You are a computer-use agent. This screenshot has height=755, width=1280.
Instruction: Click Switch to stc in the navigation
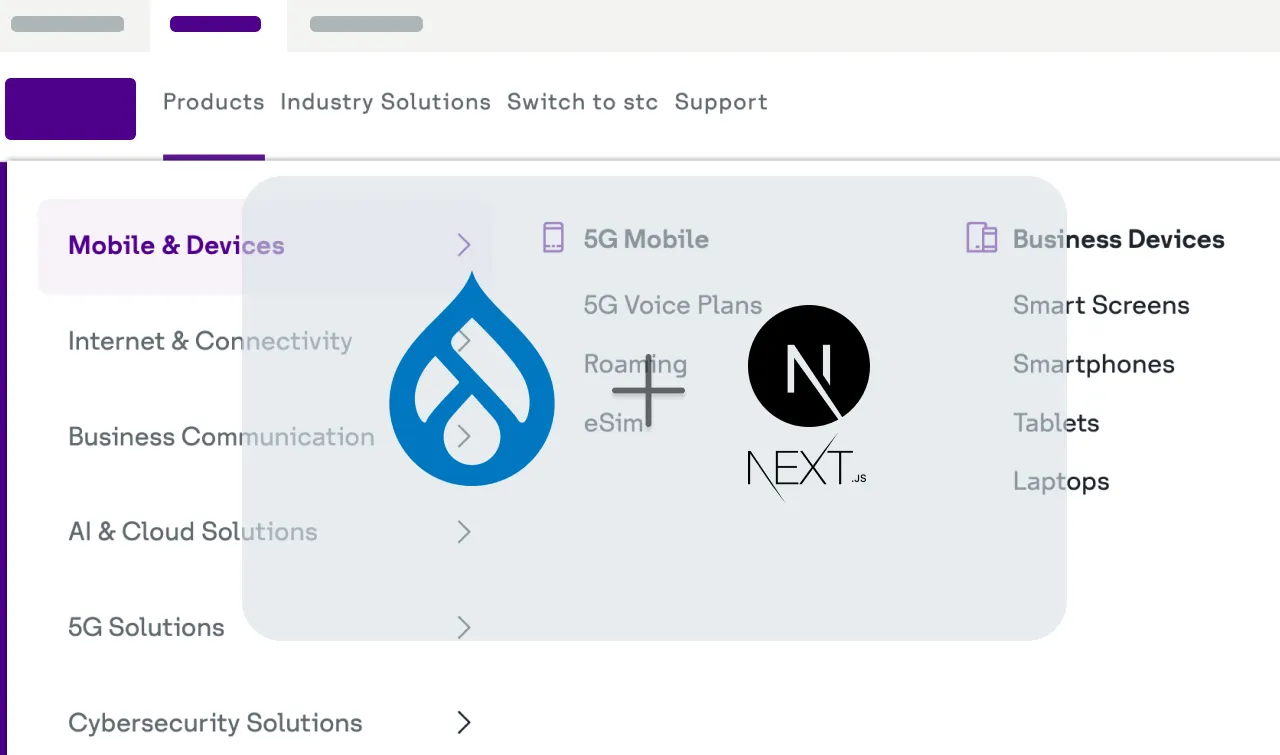click(582, 102)
